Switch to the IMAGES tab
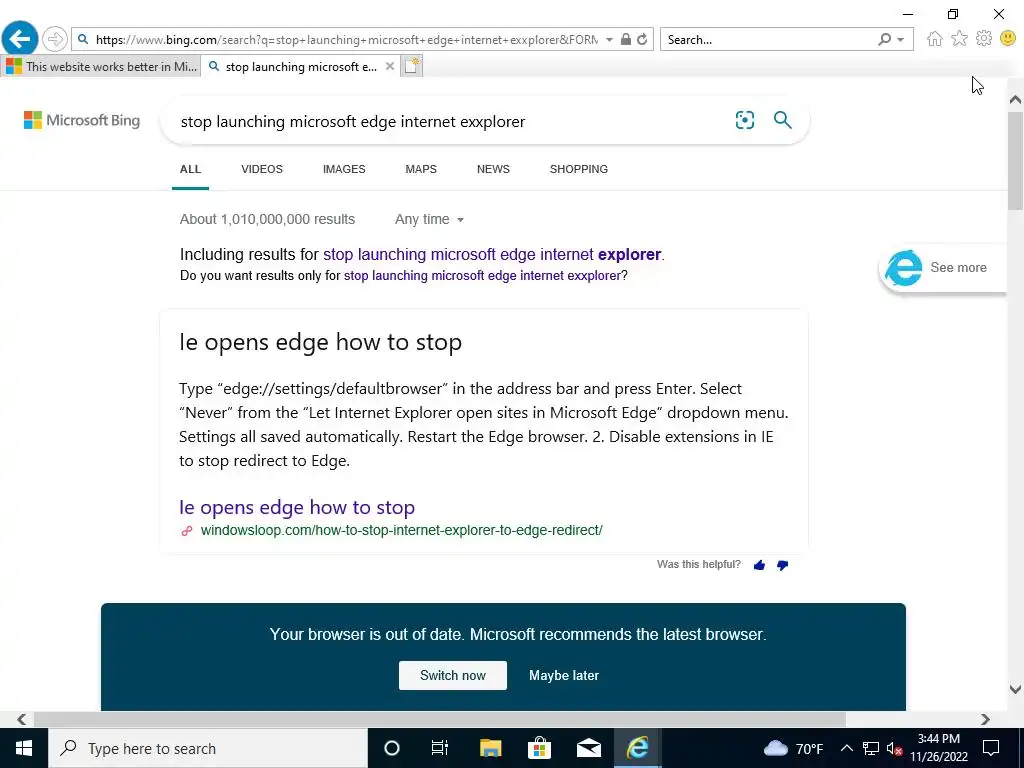Screen dimensions: 1024x768 click(344, 169)
